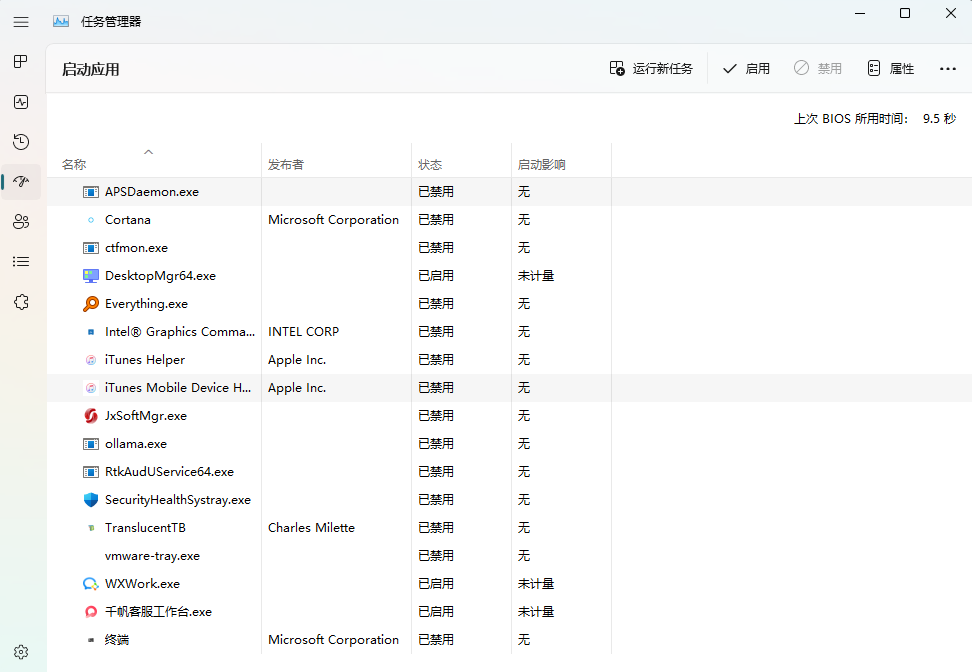Select the TranslucentTB row name
The image size is (972, 672).
click(x=145, y=528)
